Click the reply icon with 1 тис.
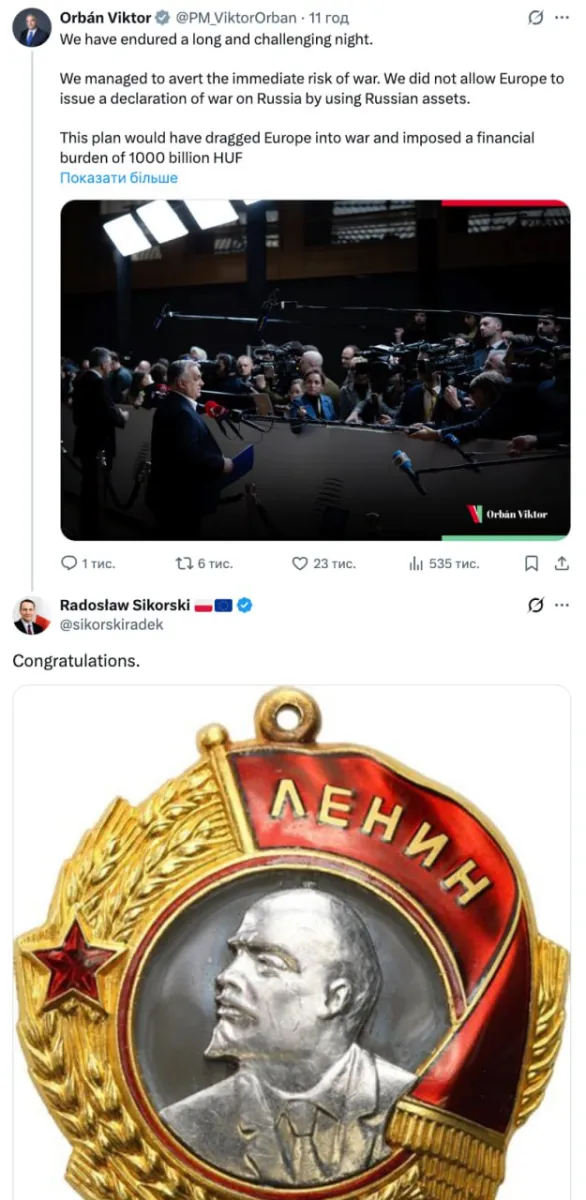The width and height of the screenshot is (586, 1200). pos(69,563)
